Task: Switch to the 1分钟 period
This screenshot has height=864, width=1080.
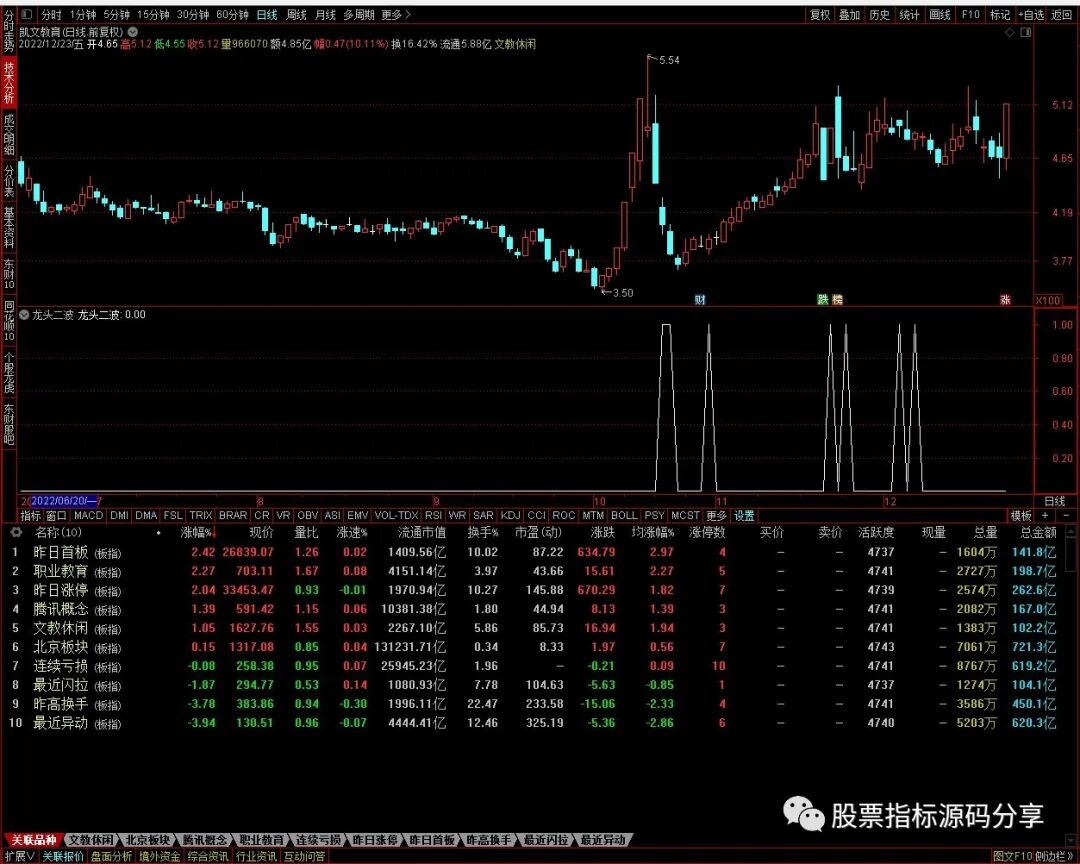Action: coord(83,14)
